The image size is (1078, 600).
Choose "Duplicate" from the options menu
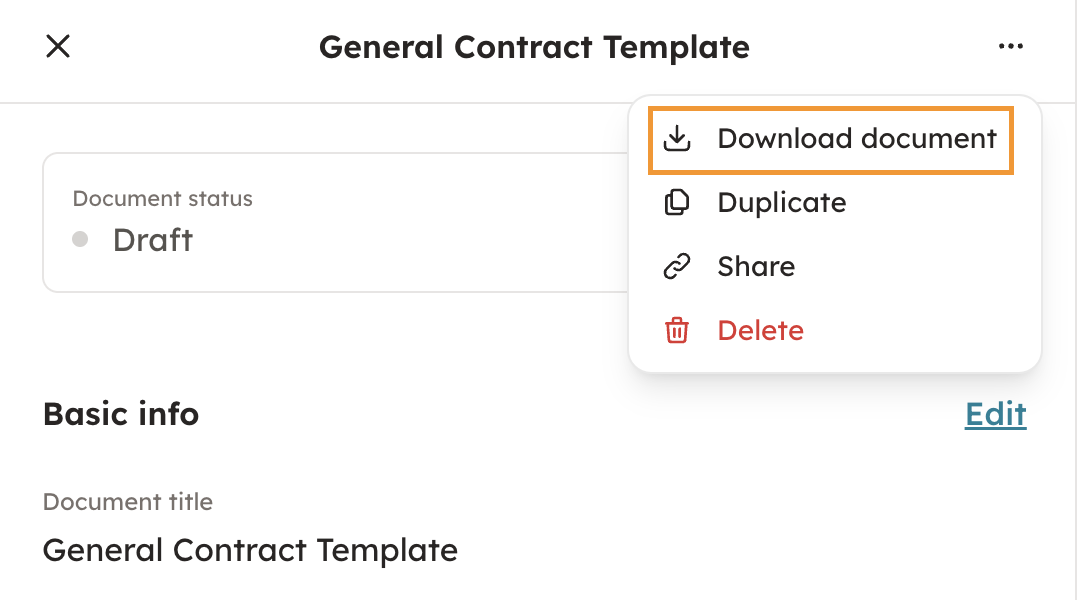(x=781, y=202)
